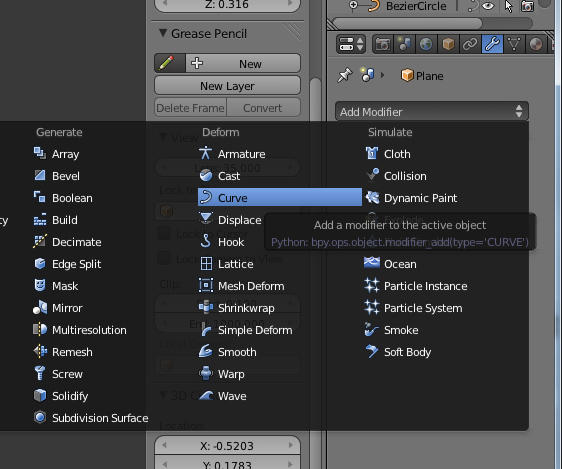562x469 pixels.
Task: Toggle BezierCircle visibility eye icon
Action: (488, 6)
